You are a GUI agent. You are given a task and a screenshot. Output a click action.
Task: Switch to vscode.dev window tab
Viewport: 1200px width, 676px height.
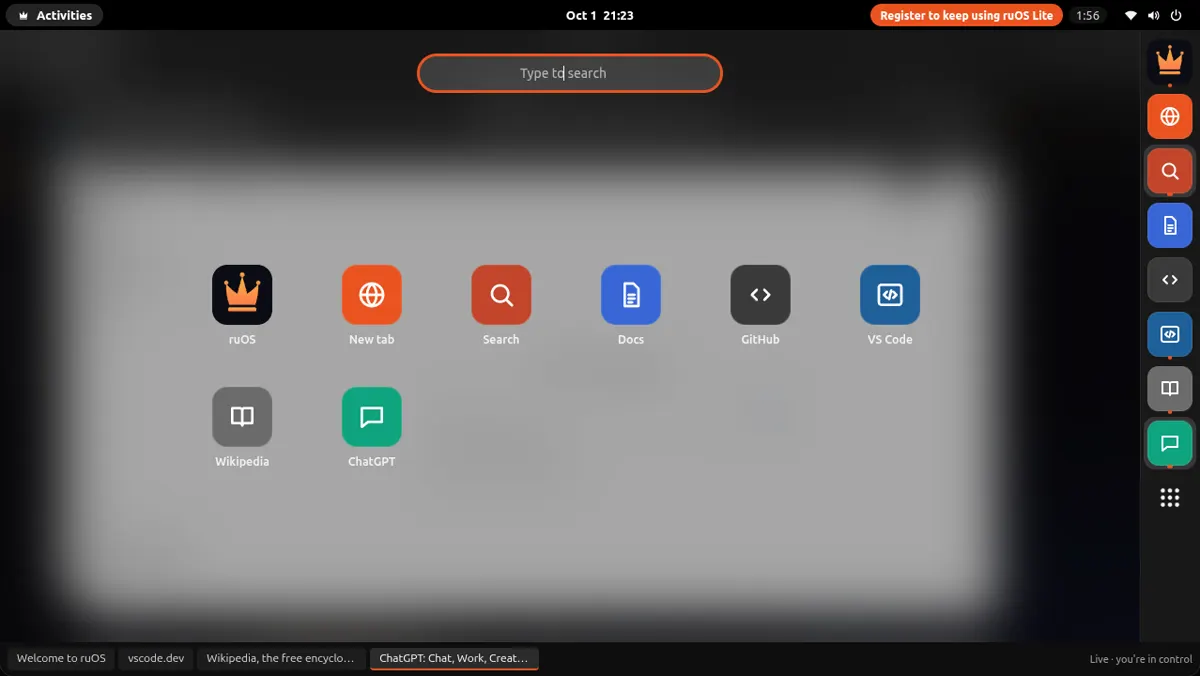coord(156,658)
